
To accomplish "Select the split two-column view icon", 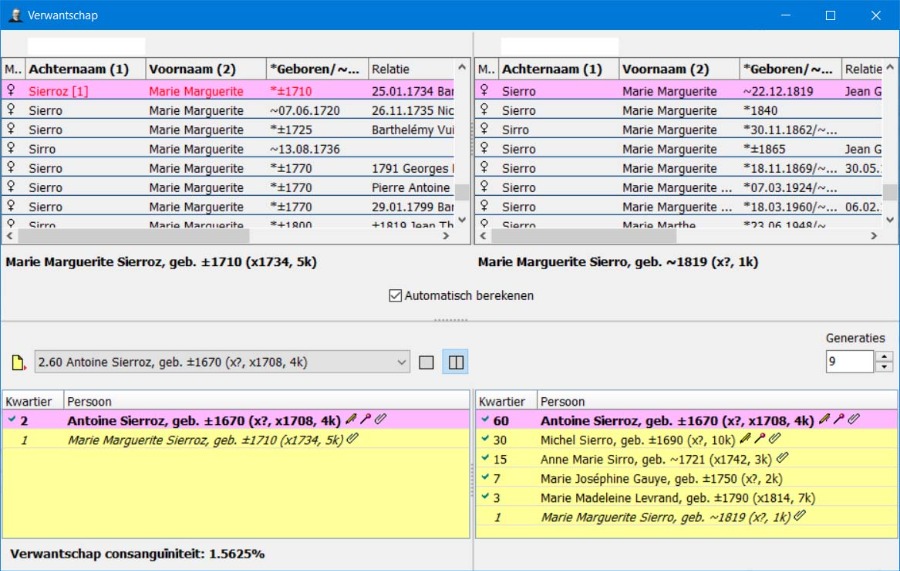I will [x=455, y=362].
